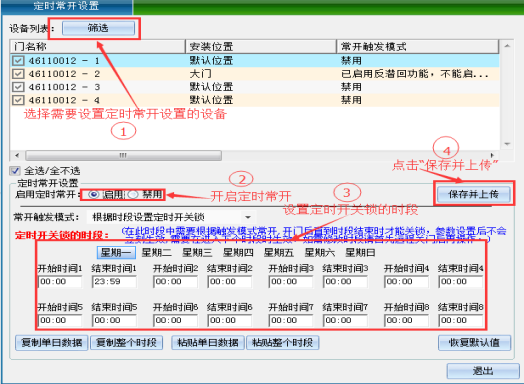This screenshot has height=384, width=524.
Task: Click the 开始时间3 input field
Action: [291, 281]
